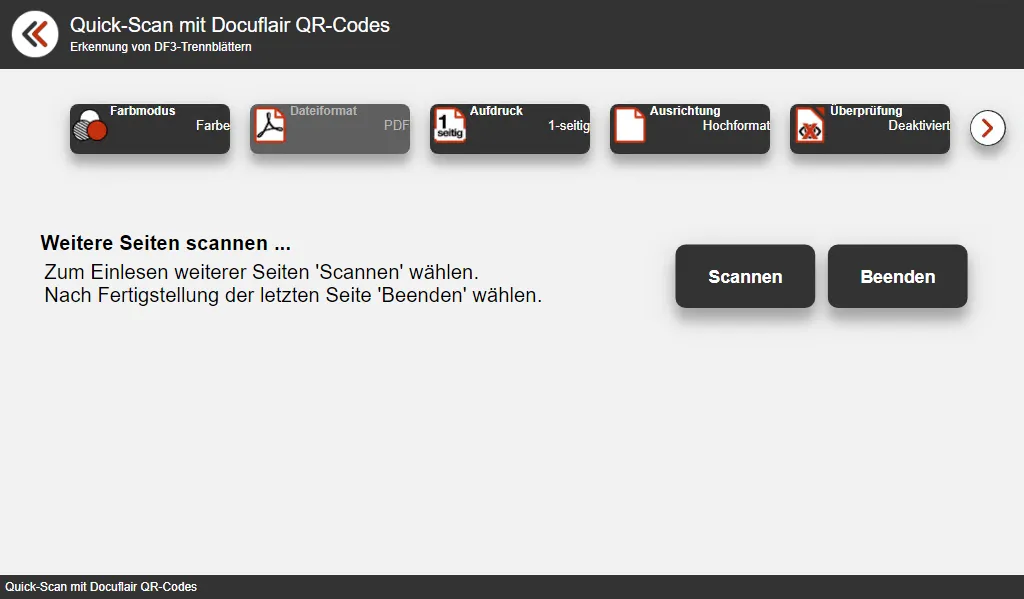Open the greyed Dateiformat PDF value
This screenshot has height=599, width=1024.
(396, 126)
